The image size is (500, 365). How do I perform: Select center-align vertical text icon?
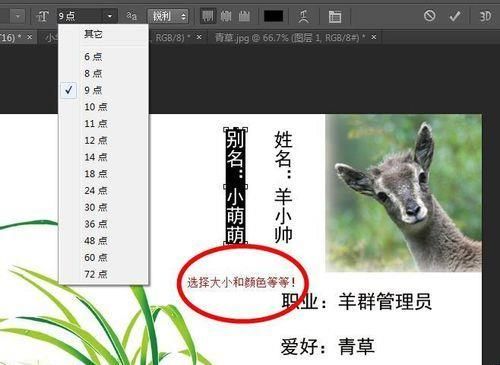coord(226,16)
